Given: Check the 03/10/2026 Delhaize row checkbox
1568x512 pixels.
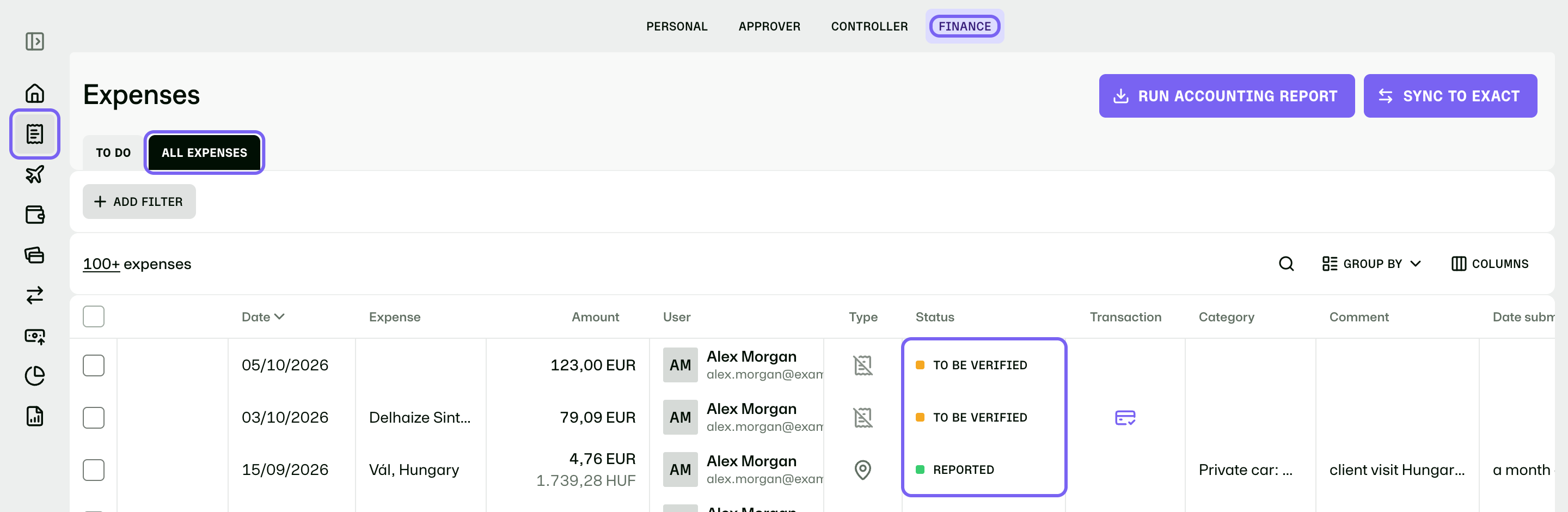Looking at the screenshot, I should [94, 418].
